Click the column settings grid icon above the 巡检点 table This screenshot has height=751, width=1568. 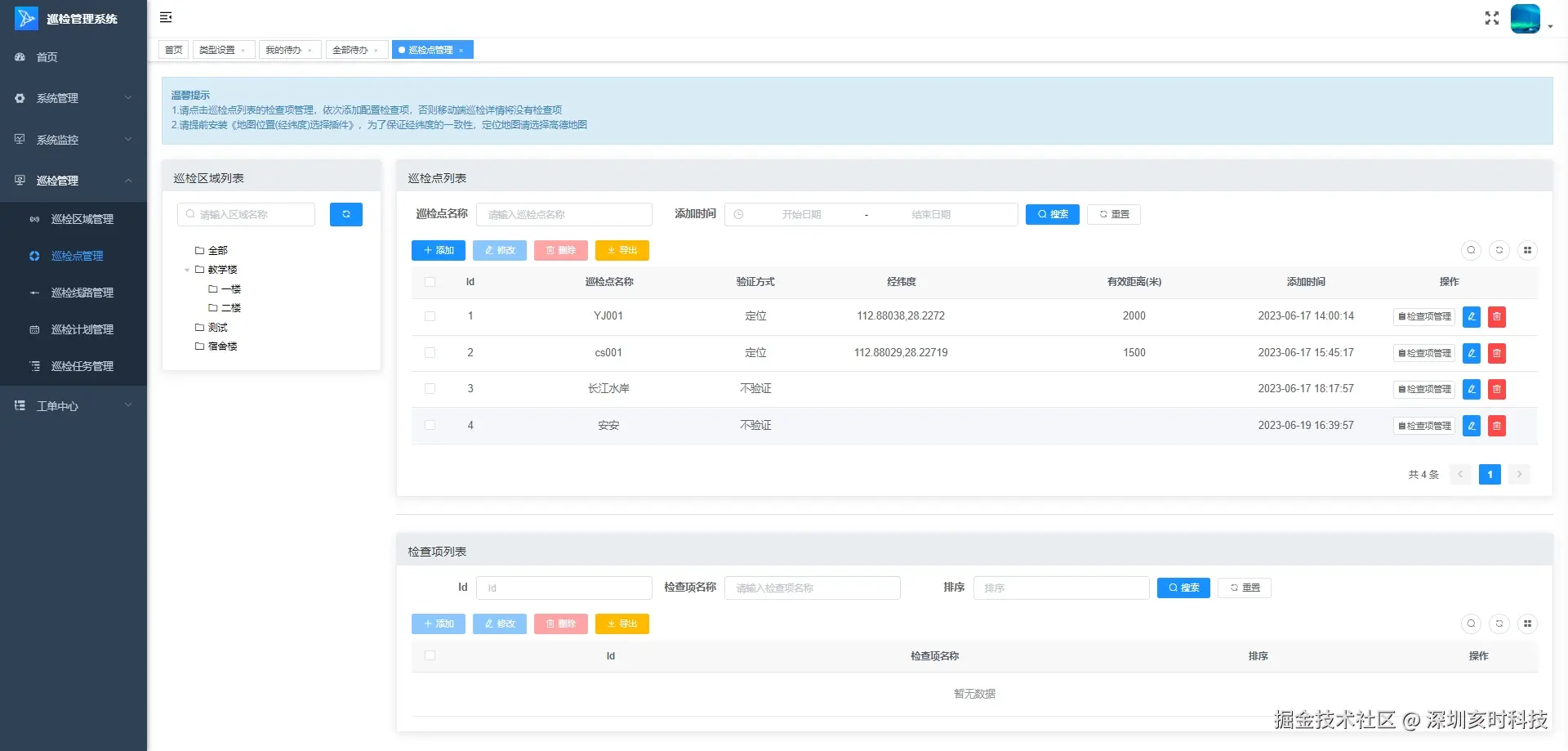1527,250
